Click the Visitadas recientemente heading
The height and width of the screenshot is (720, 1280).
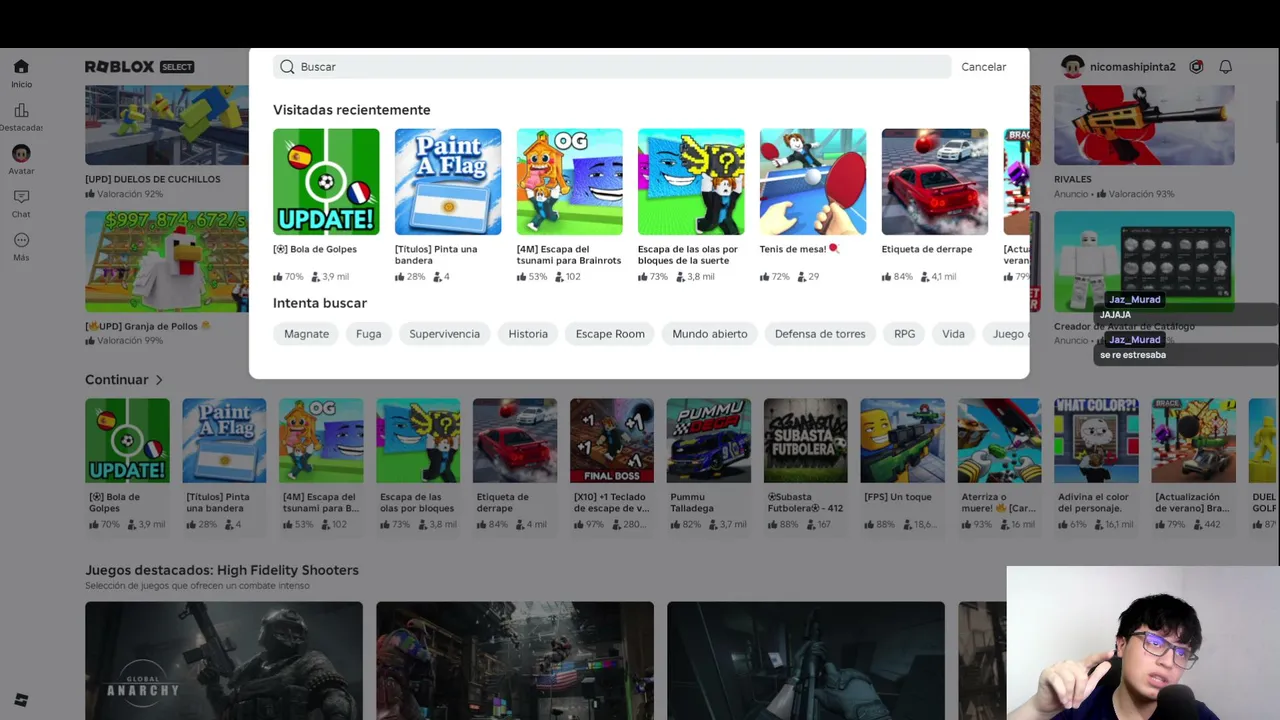[x=352, y=110]
